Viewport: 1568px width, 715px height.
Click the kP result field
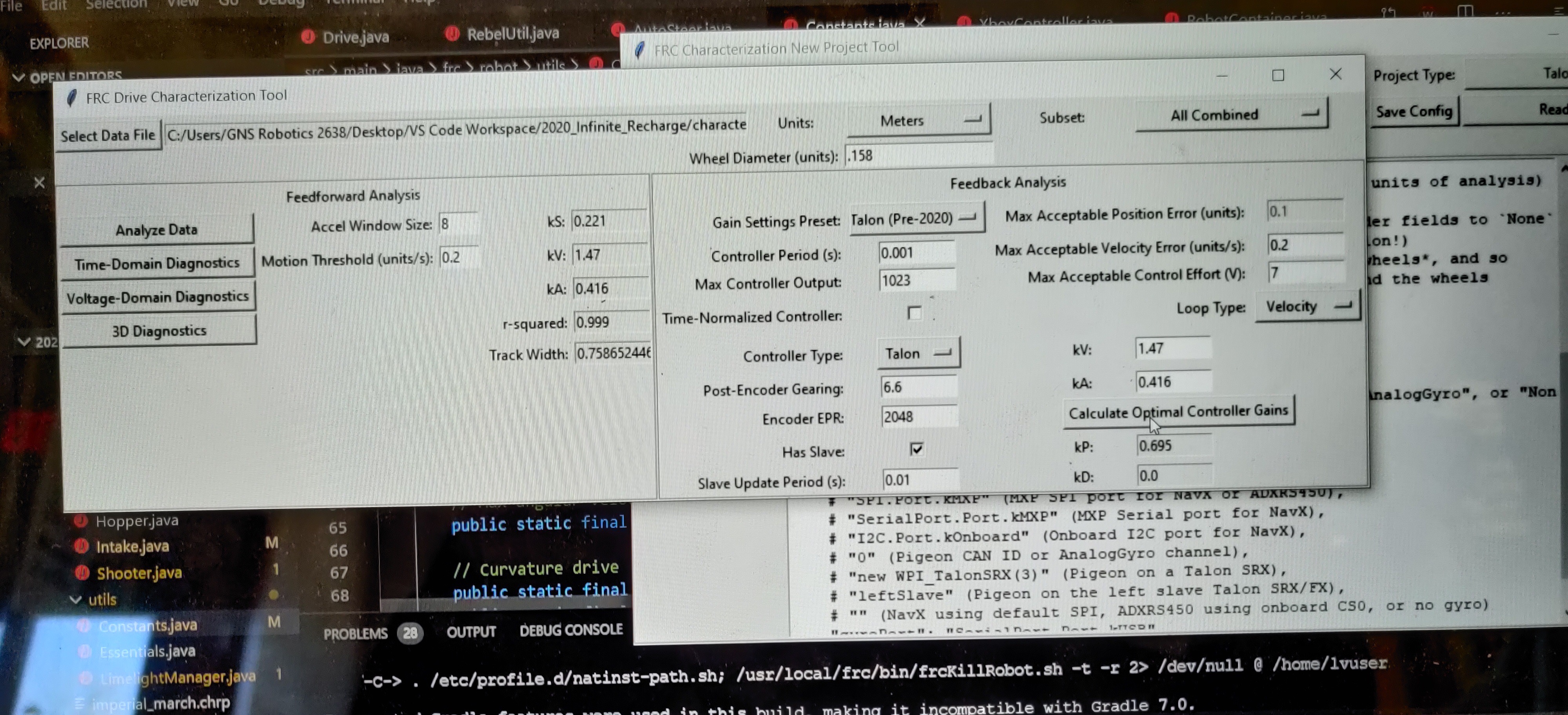(1174, 445)
